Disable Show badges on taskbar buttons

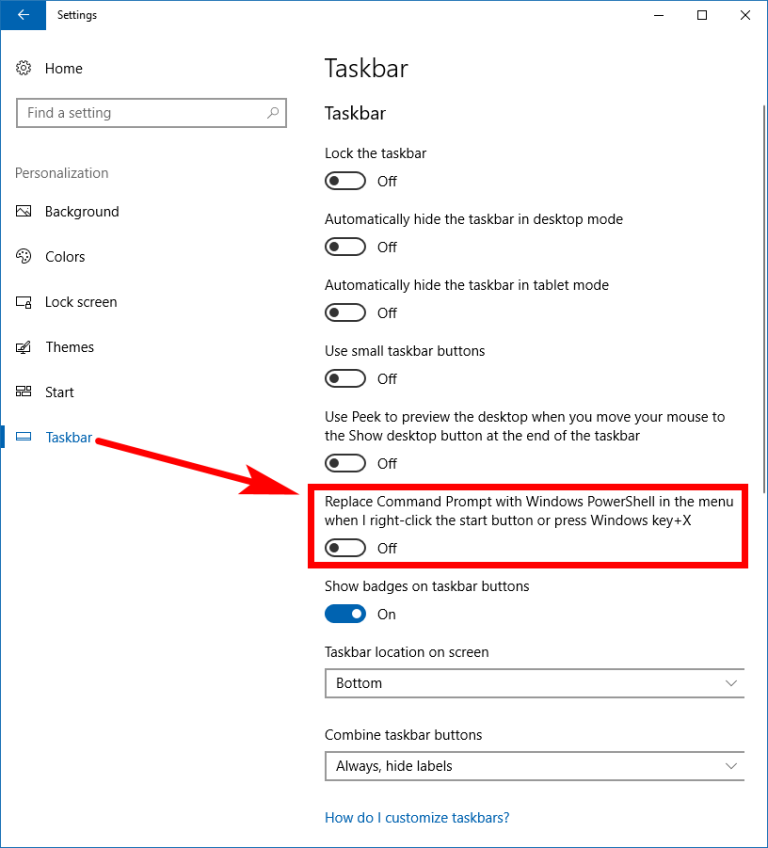[345, 614]
